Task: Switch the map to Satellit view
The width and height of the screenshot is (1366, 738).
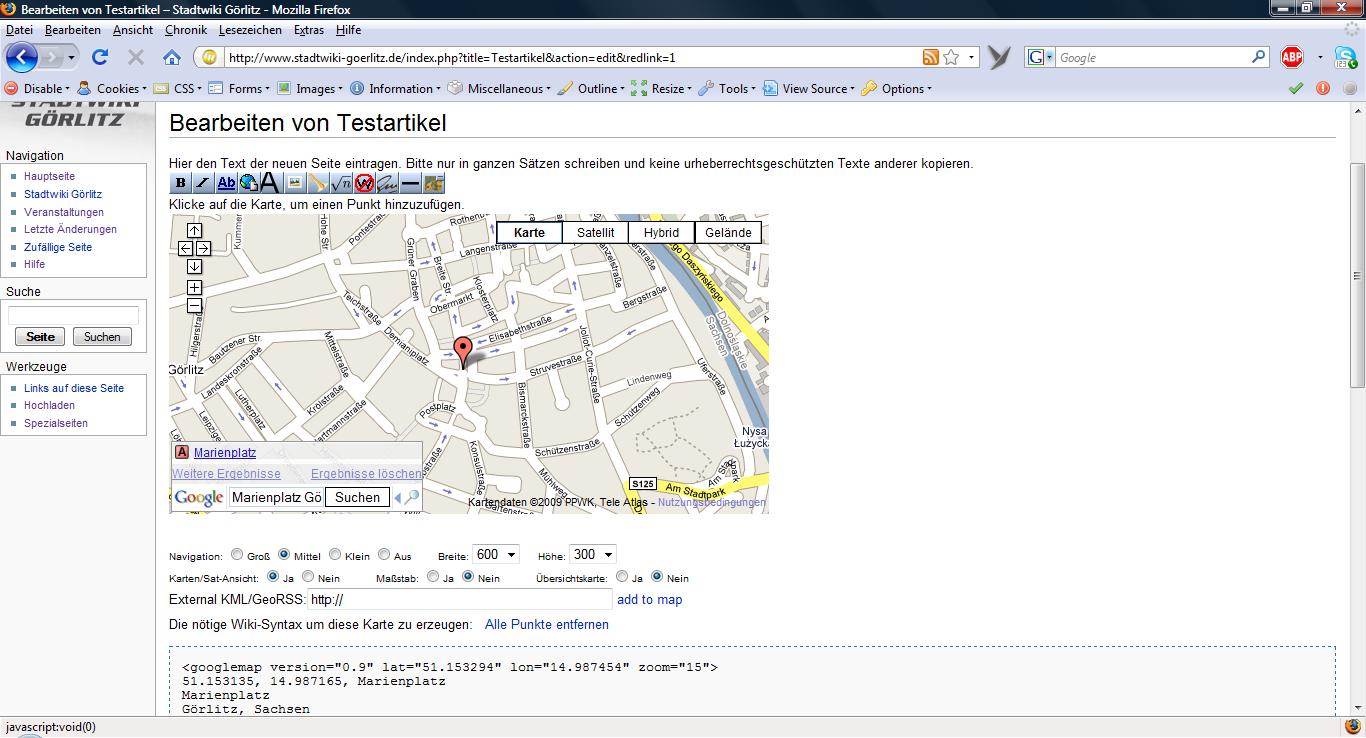Action: [596, 233]
